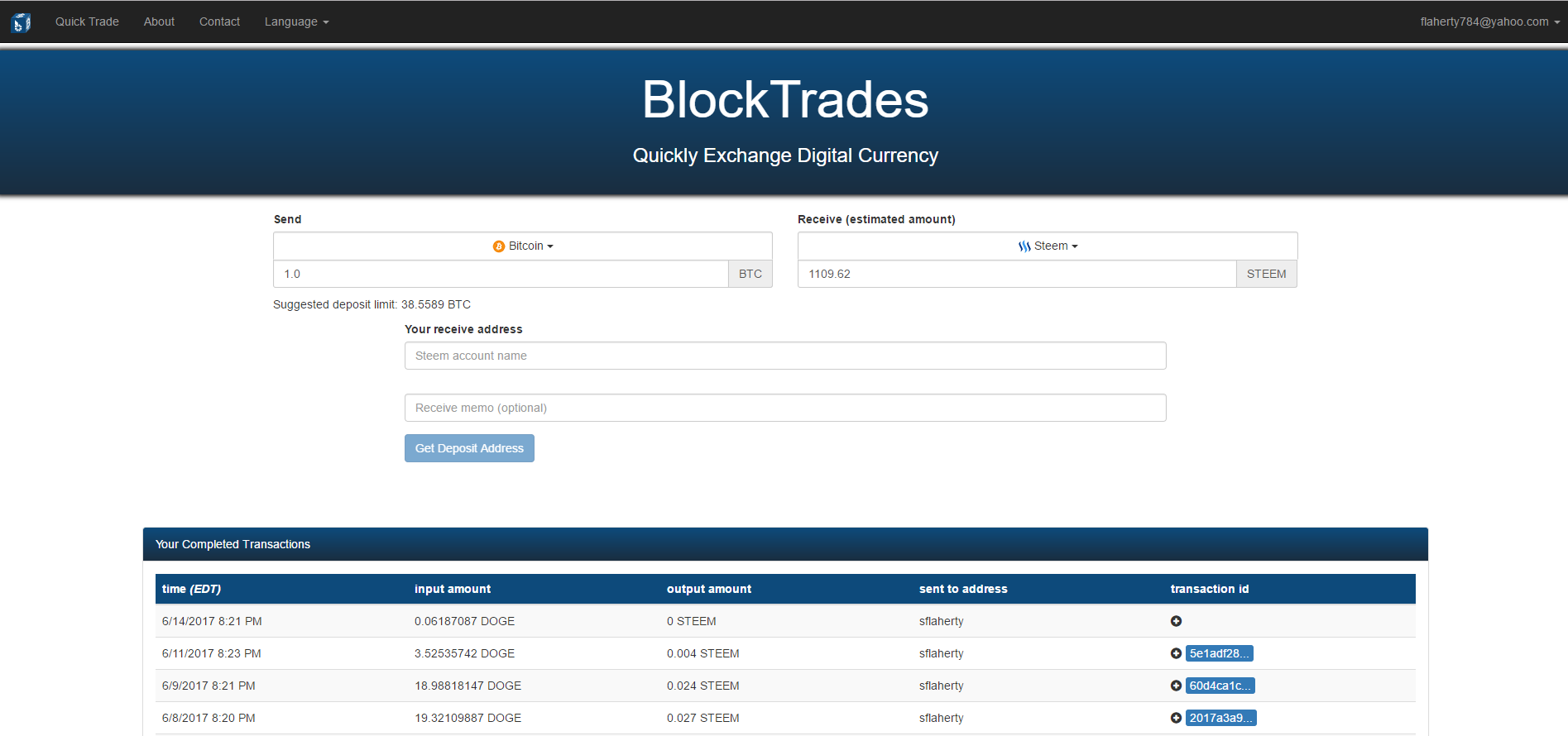Click the BTC unit label addon
Viewport: 1568px width, 736px height.
tap(750, 274)
